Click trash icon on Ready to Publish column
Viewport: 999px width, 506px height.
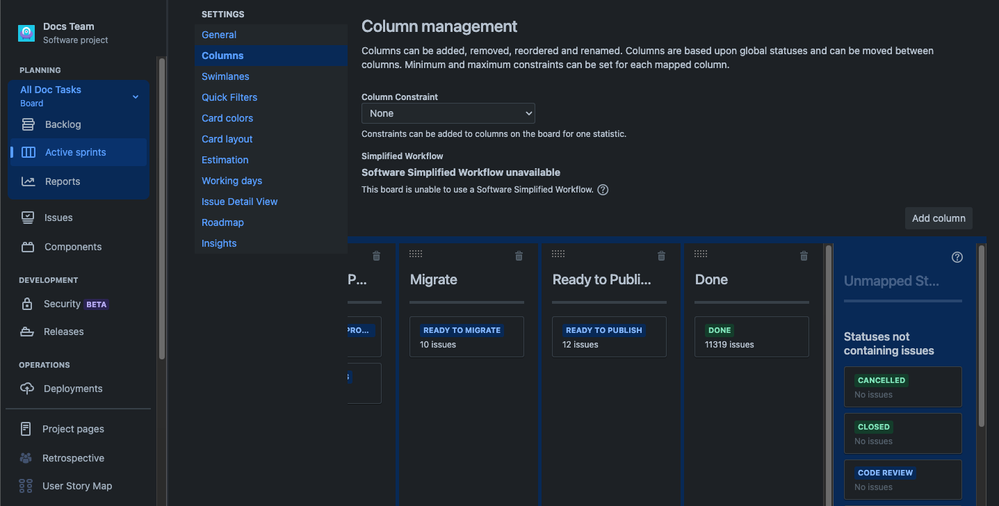(661, 256)
